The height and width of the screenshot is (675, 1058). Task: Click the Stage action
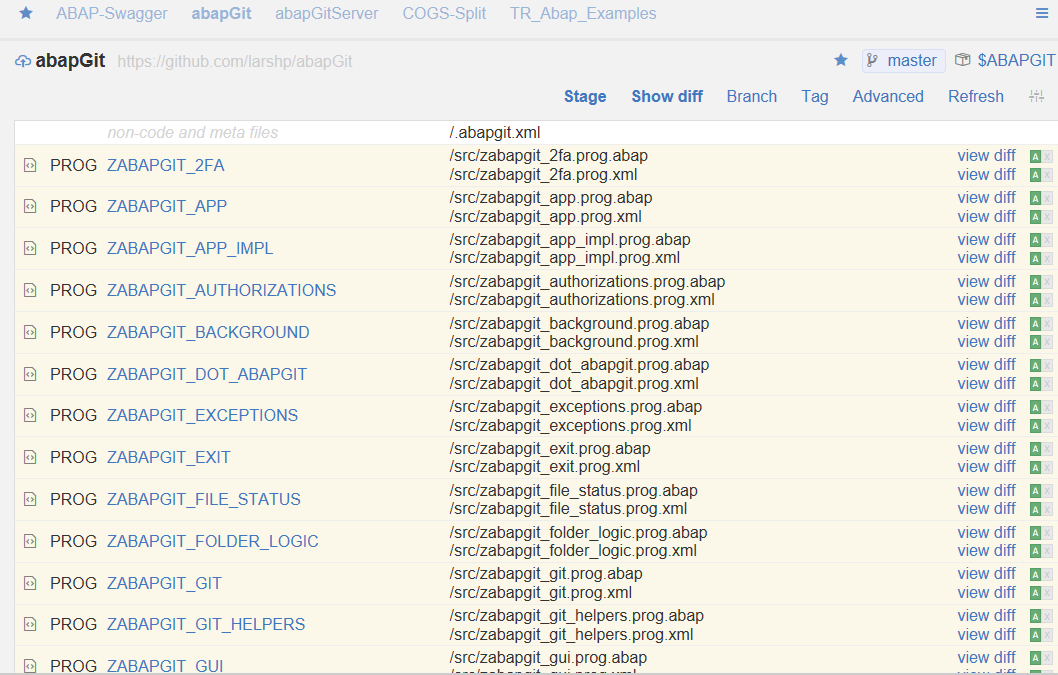point(585,97)
